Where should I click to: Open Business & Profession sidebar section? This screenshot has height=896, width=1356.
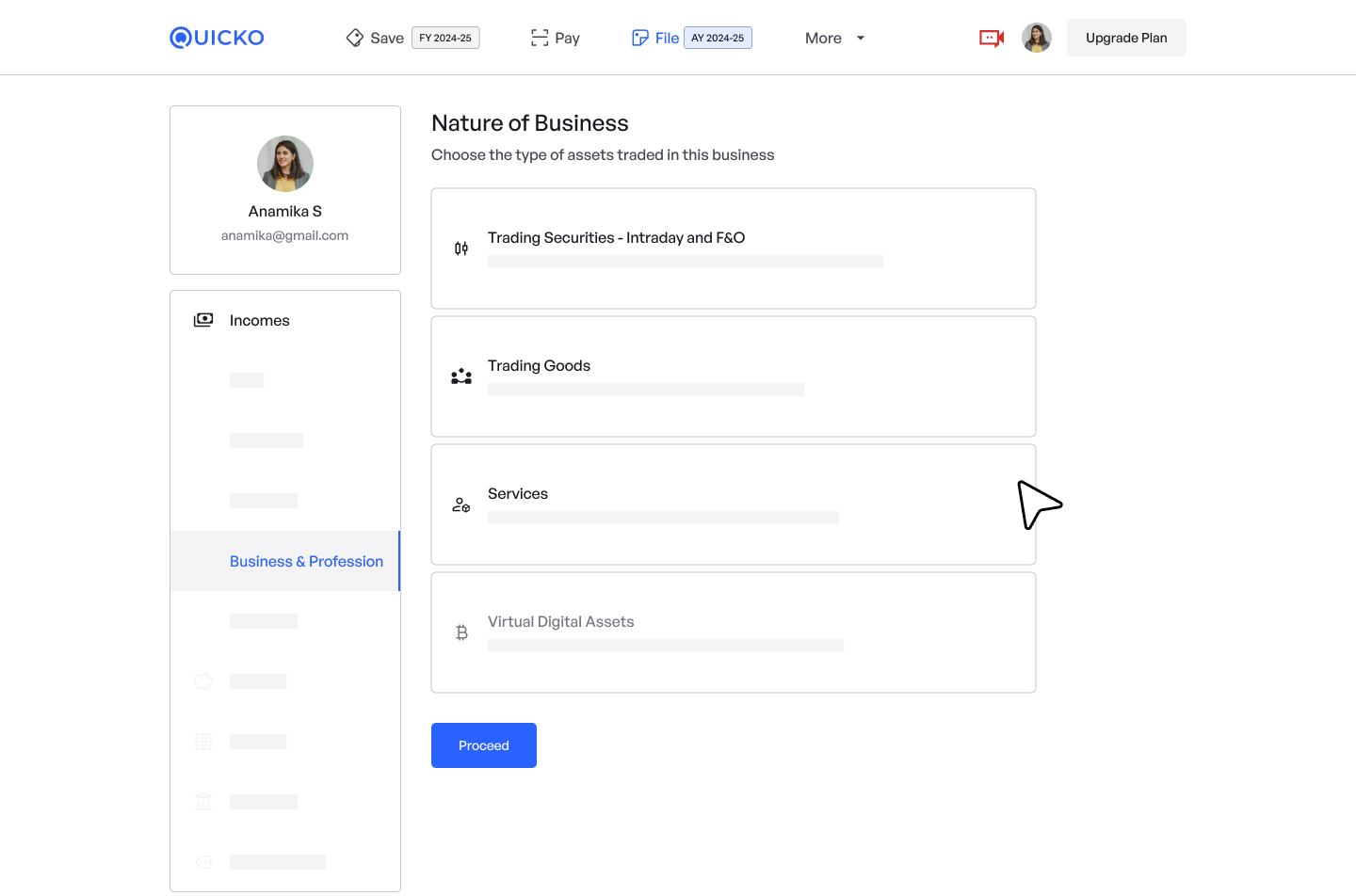point(306,561)
